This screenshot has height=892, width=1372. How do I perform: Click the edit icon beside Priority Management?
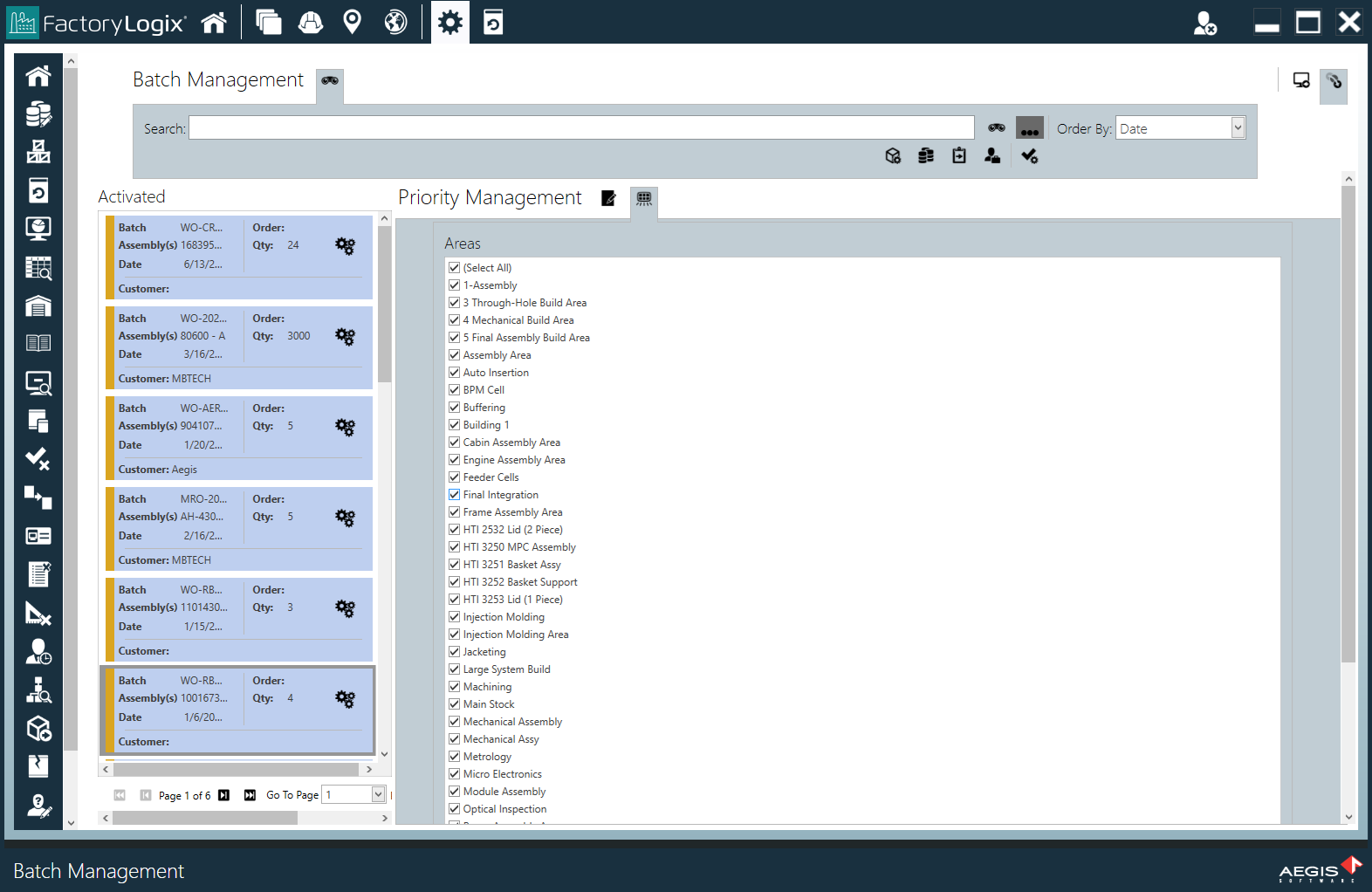coord(608,198)
